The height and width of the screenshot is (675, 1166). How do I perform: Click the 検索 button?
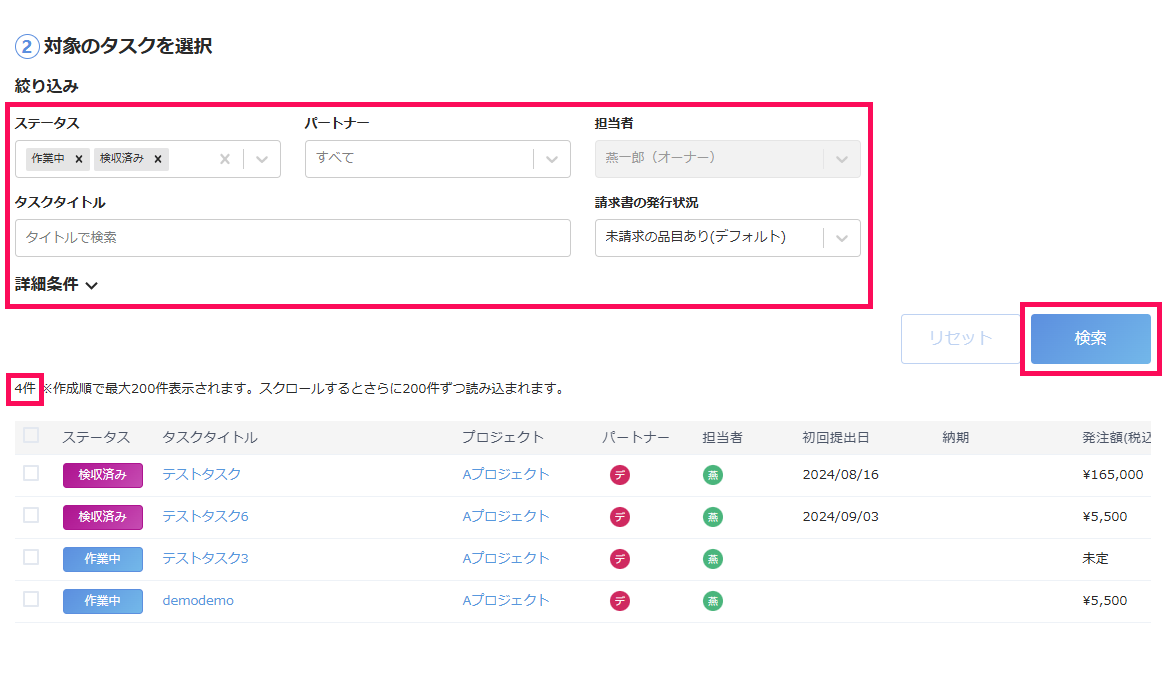click(x=1090, y=338)
